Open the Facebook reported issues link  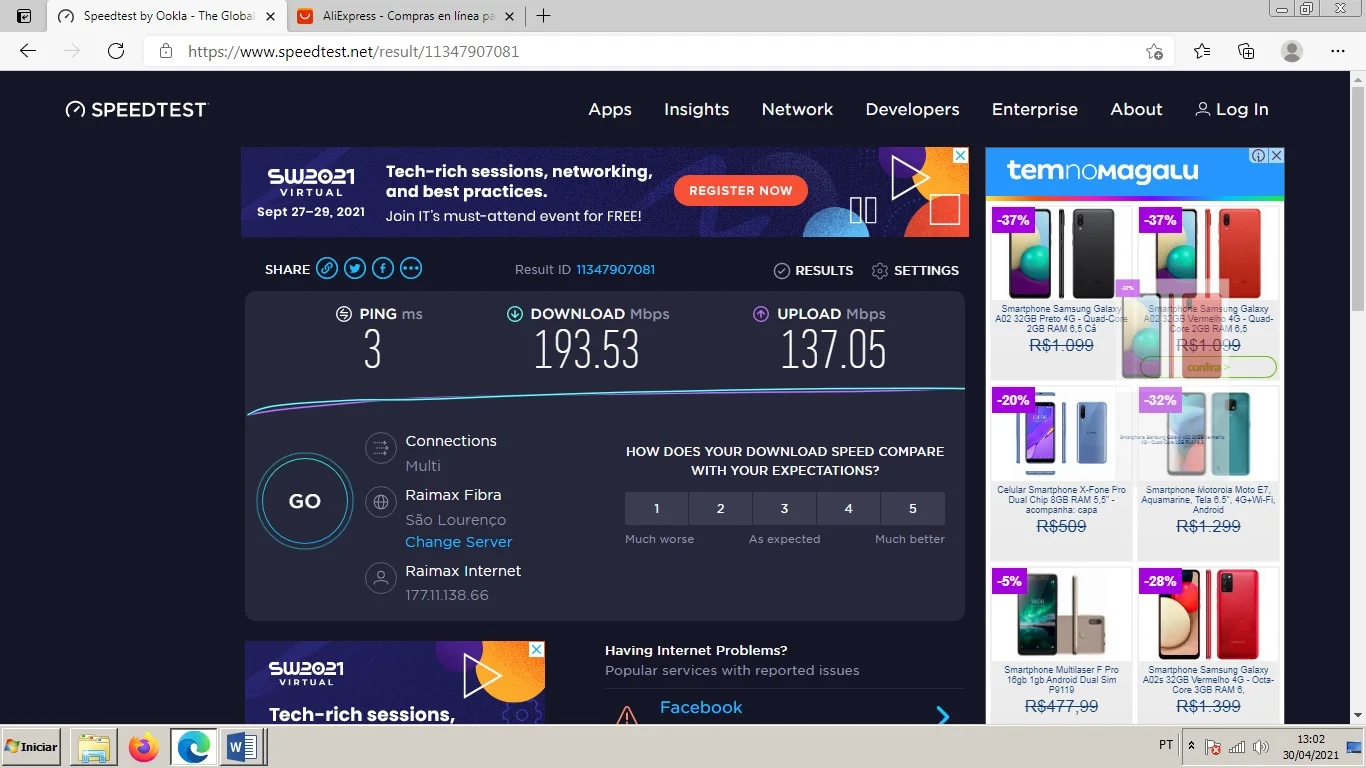click(x=701, y=707)
